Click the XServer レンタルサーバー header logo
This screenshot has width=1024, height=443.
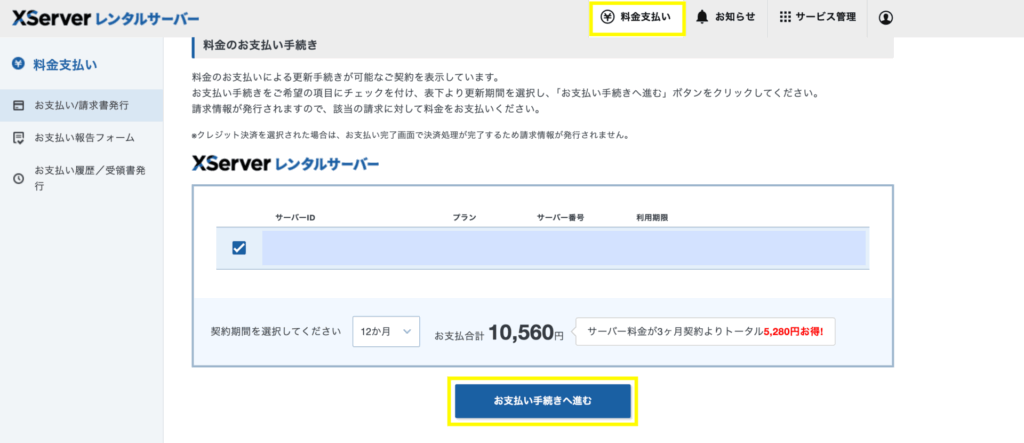(x=105, y=18)
